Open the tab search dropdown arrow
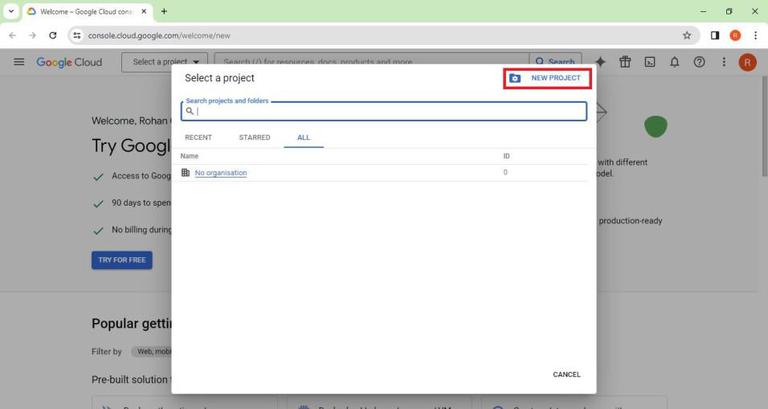 11,11
